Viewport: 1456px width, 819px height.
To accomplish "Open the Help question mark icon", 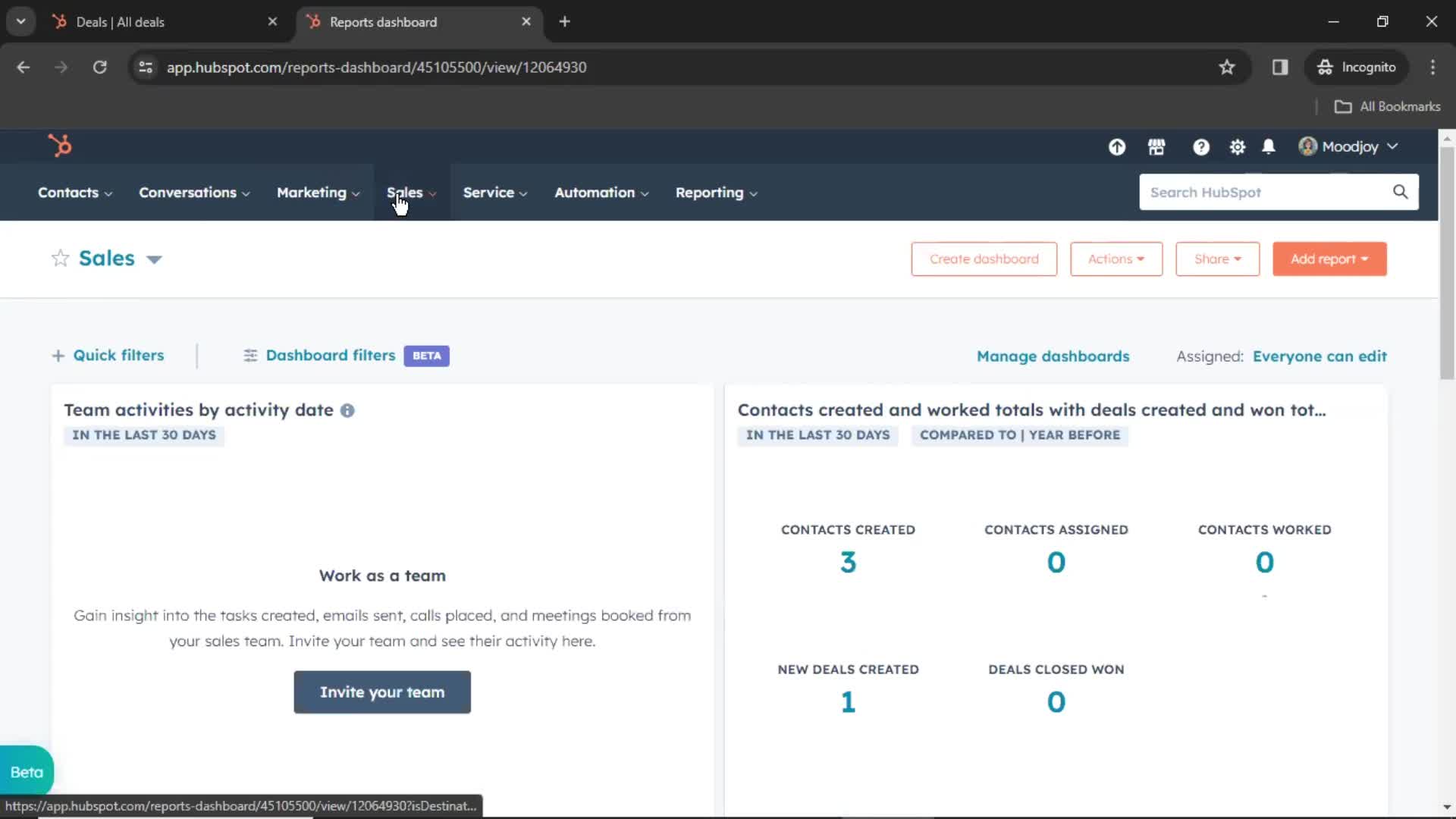I will pos(1201,147).
